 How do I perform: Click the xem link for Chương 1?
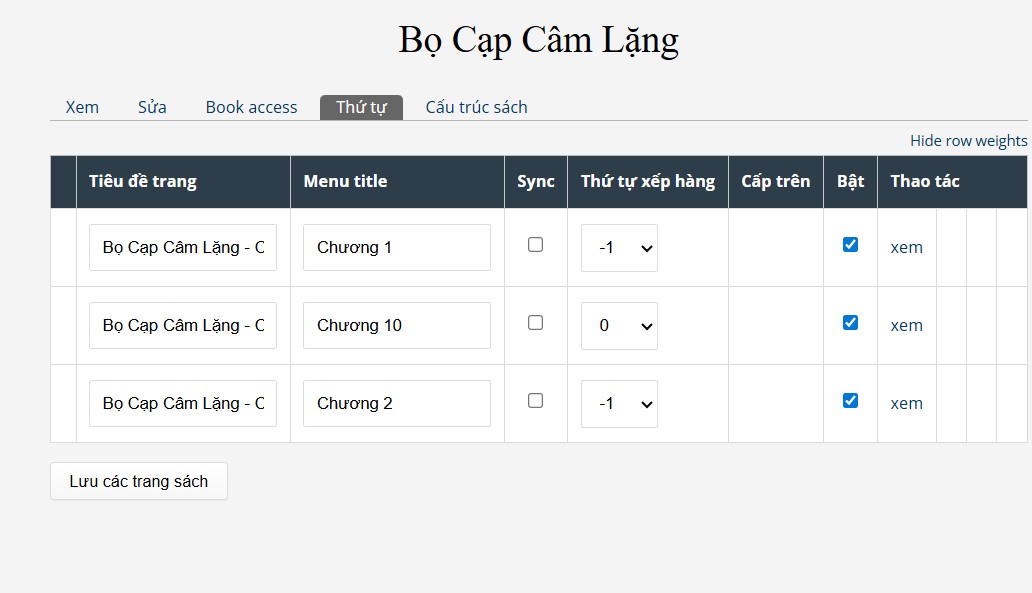906,247
